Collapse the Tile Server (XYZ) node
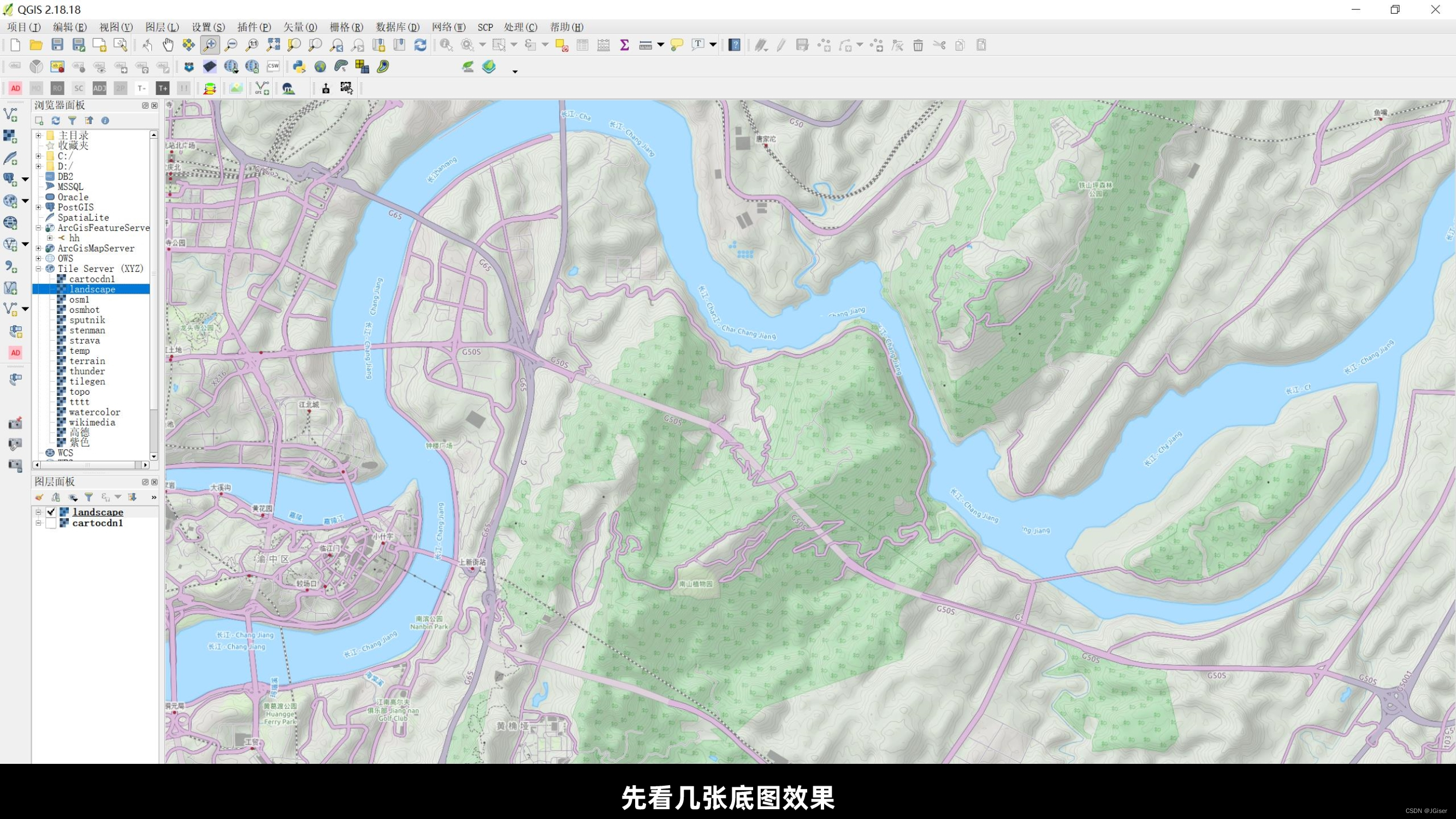Viewport: 1456px width, 819px height. 38,269
